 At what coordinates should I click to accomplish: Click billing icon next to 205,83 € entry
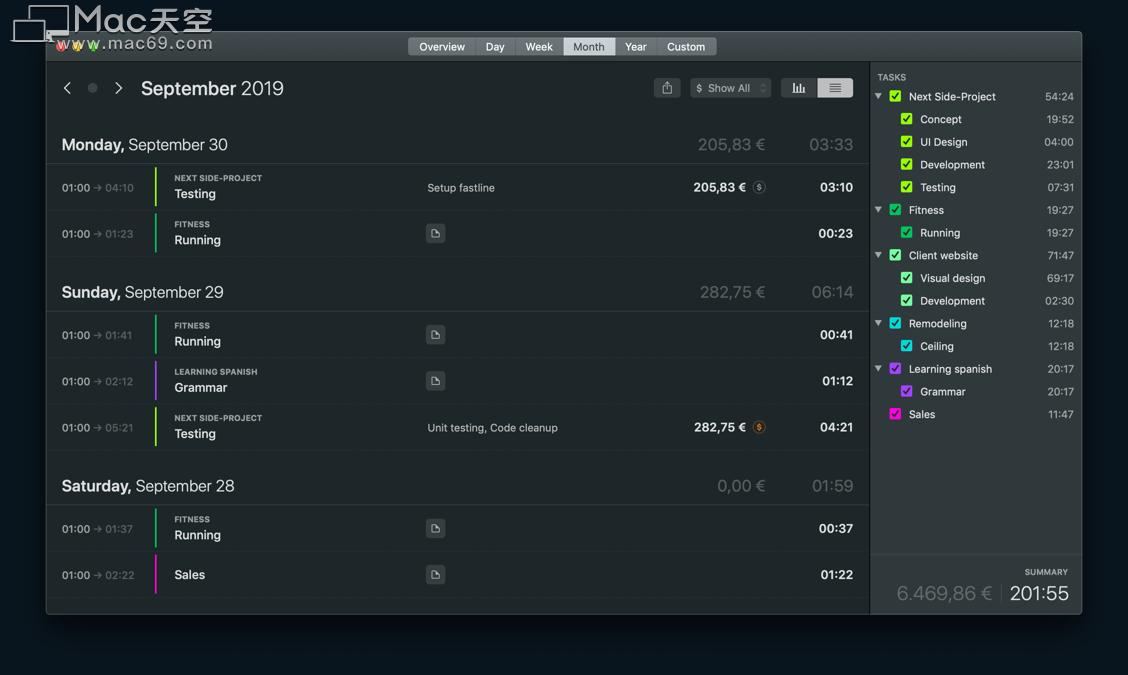tap(759, 187)
